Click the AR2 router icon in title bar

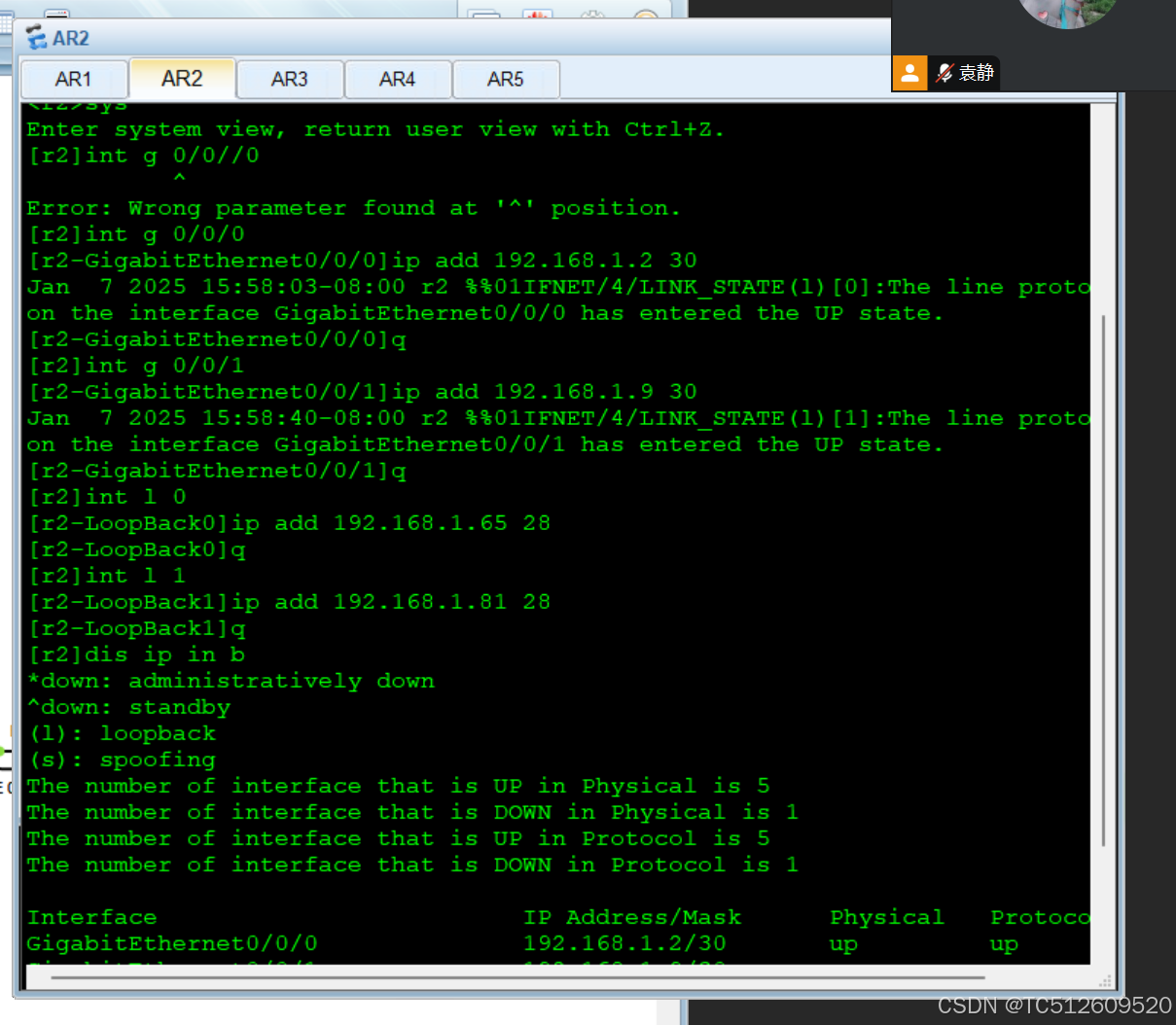pyautogui.click(x=37, y=38)
